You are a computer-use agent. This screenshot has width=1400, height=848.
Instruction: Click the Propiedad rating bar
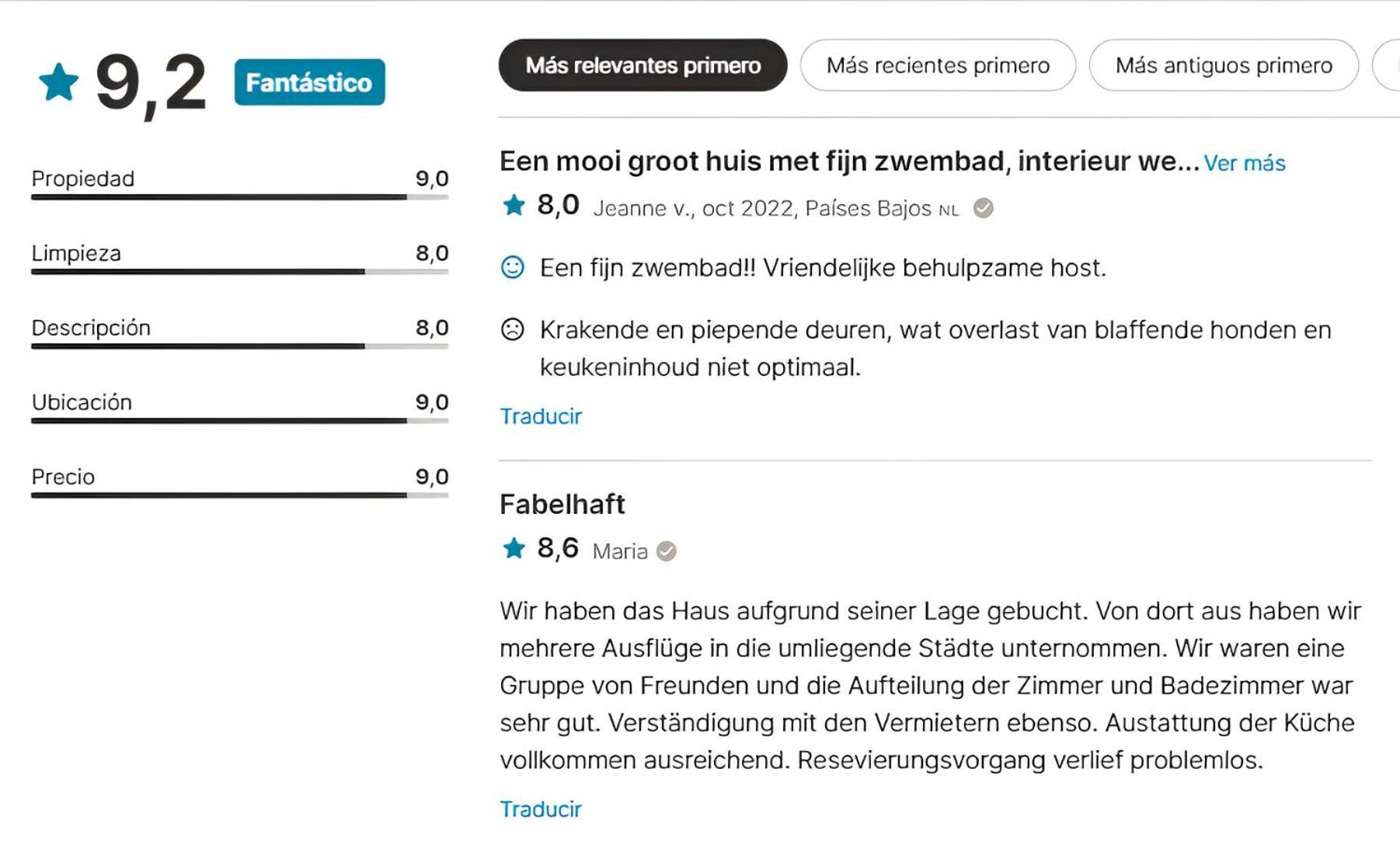(239, 197)
